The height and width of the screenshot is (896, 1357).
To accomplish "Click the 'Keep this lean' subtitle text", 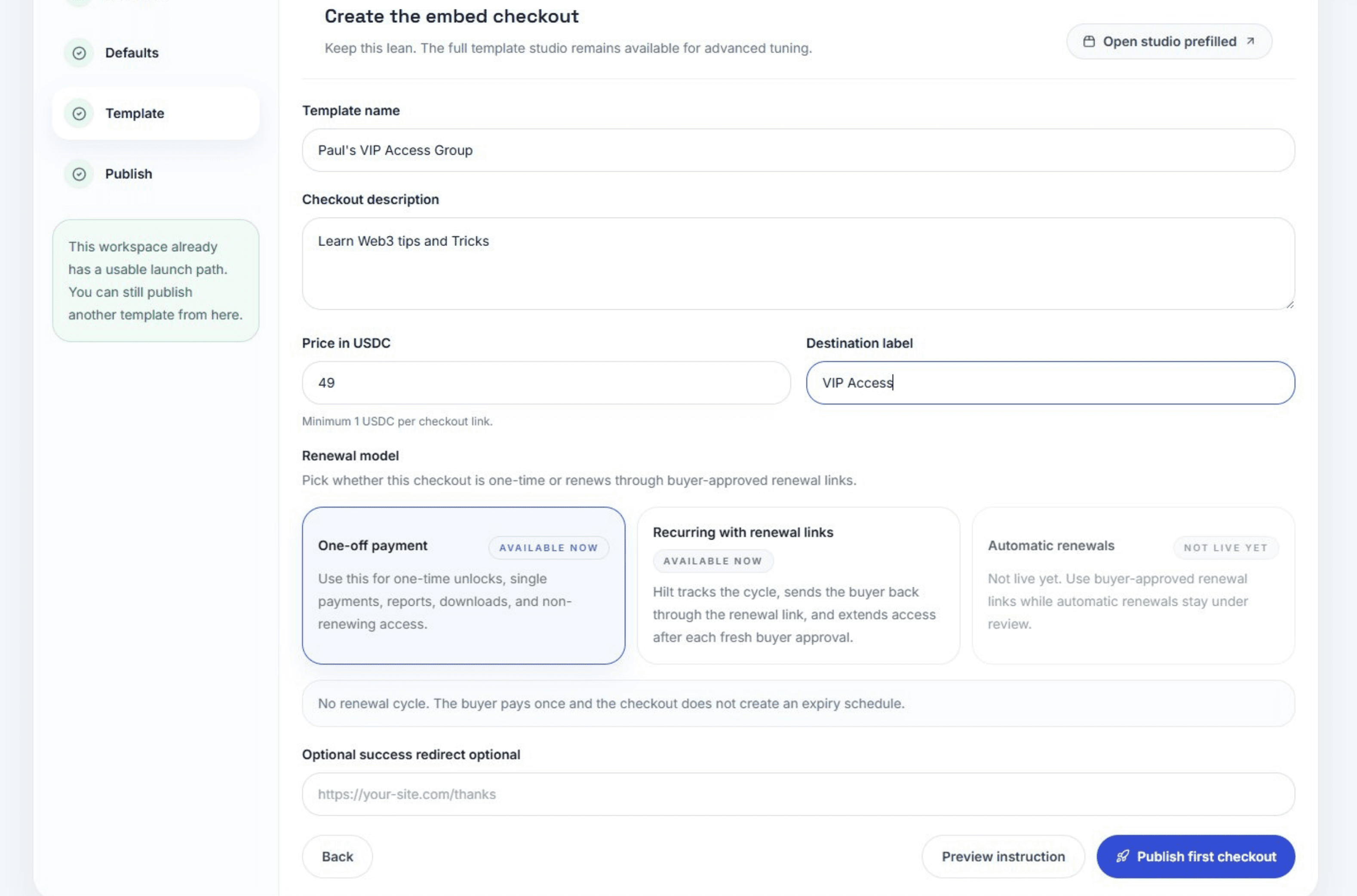I will (568, 48).
